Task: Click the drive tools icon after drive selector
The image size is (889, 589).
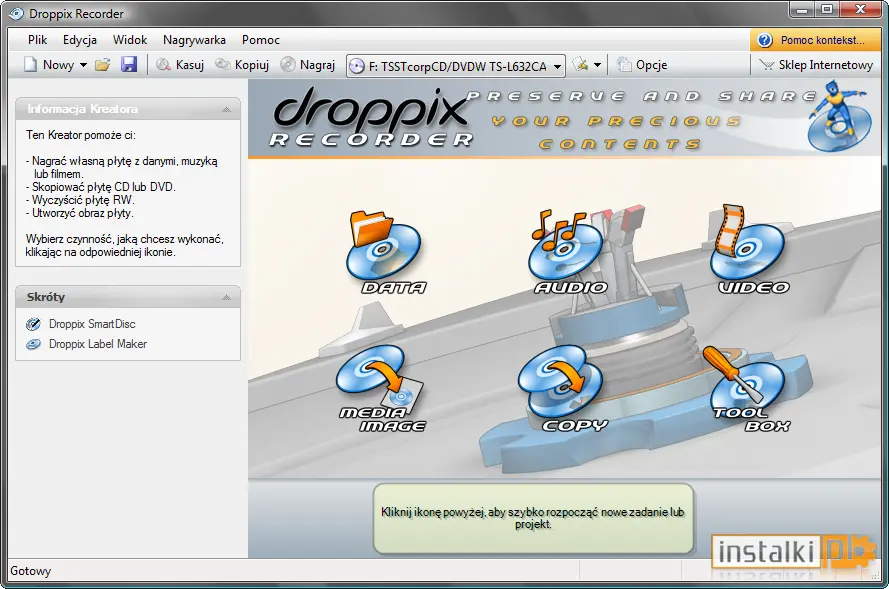Action: coord(580,65)
